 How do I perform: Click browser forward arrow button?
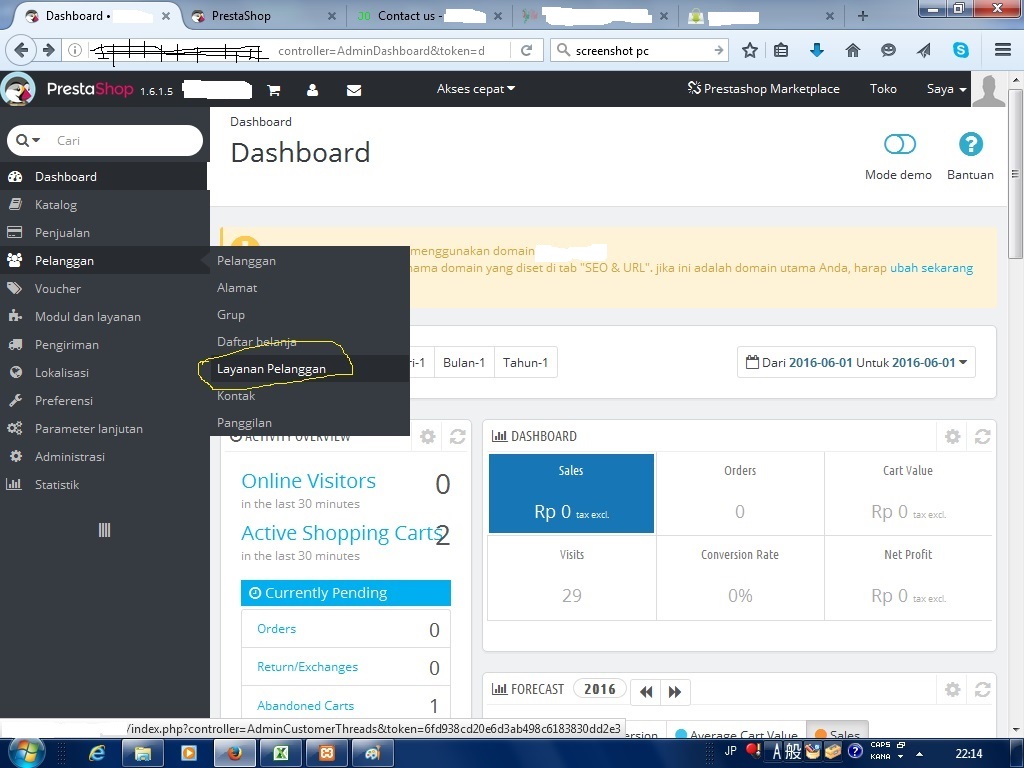coord(48,50)
